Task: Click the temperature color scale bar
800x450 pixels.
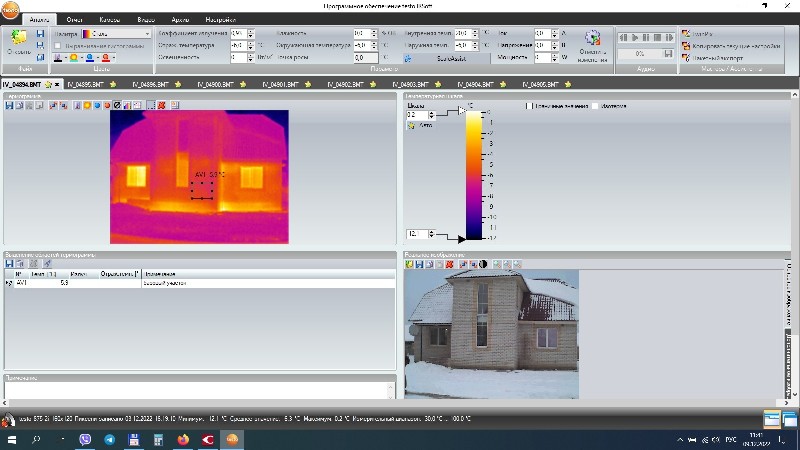Action: (475, 175)
